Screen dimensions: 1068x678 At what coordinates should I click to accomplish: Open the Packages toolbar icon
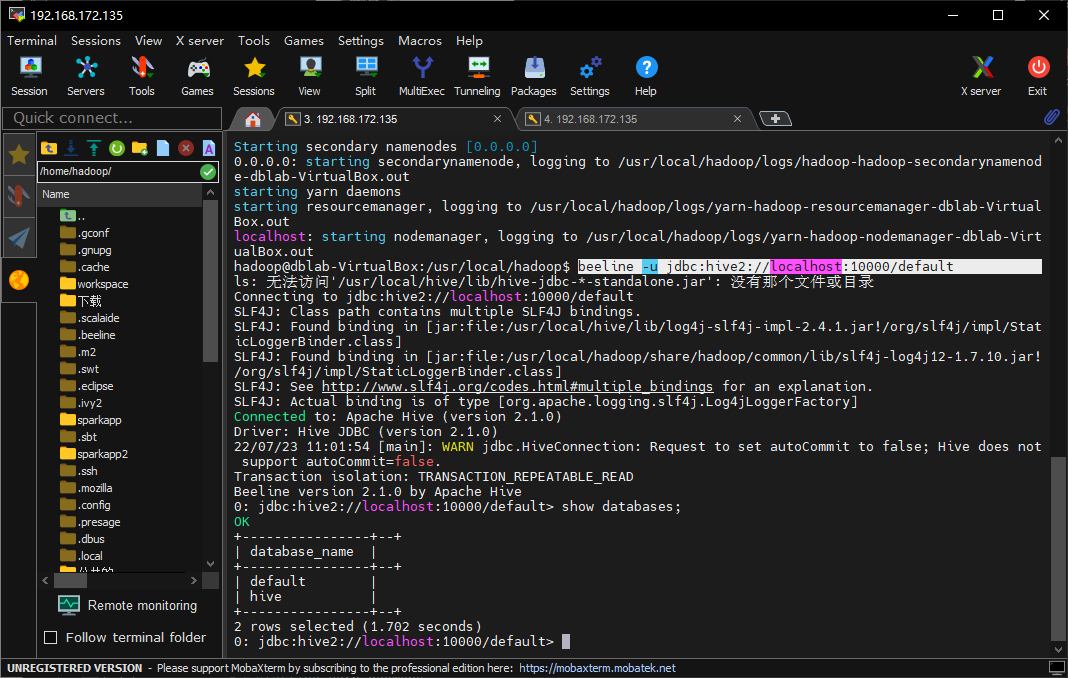(534, 76)
